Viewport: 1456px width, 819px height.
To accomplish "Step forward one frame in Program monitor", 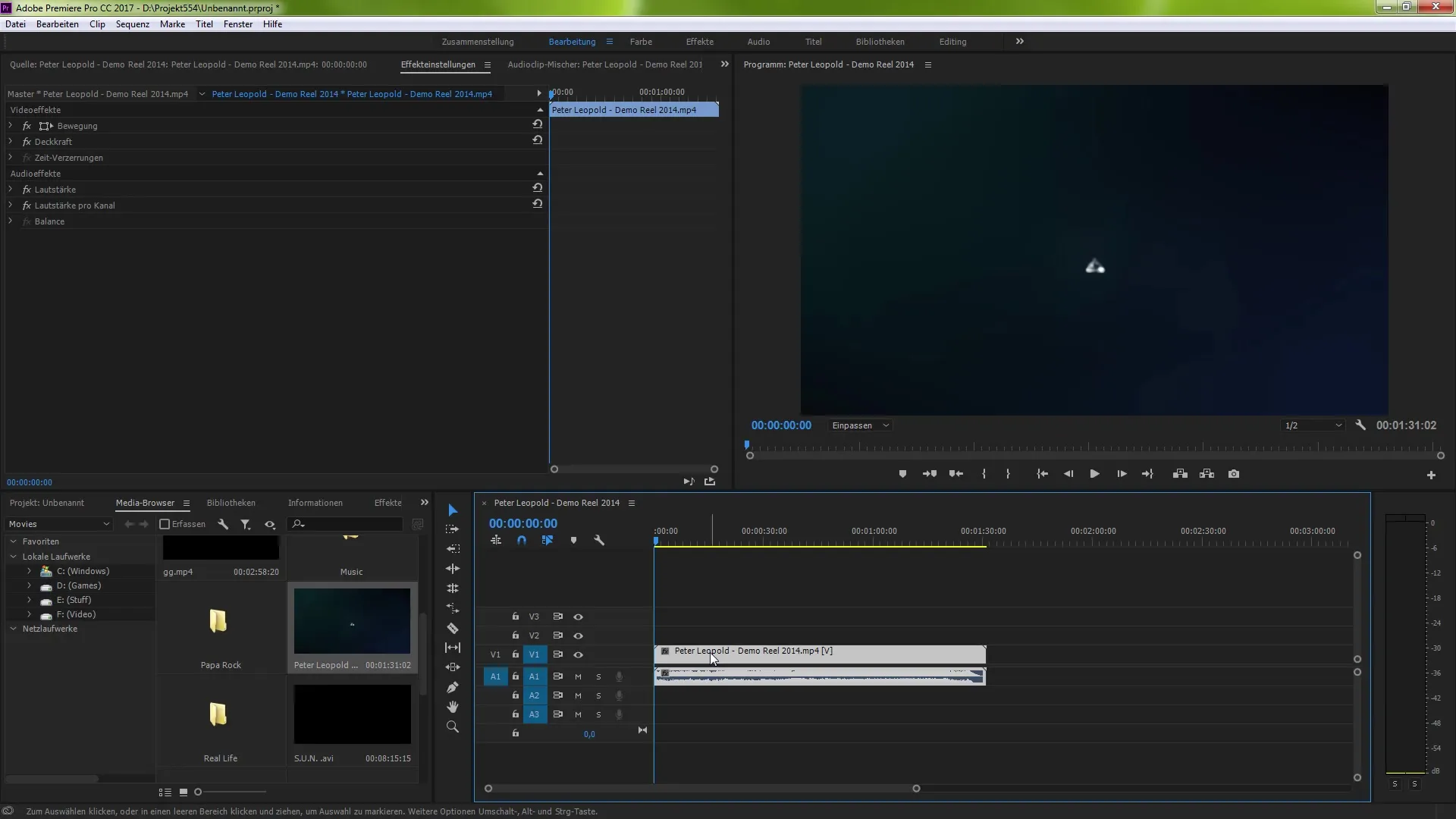I will [x=1122, y=474].
